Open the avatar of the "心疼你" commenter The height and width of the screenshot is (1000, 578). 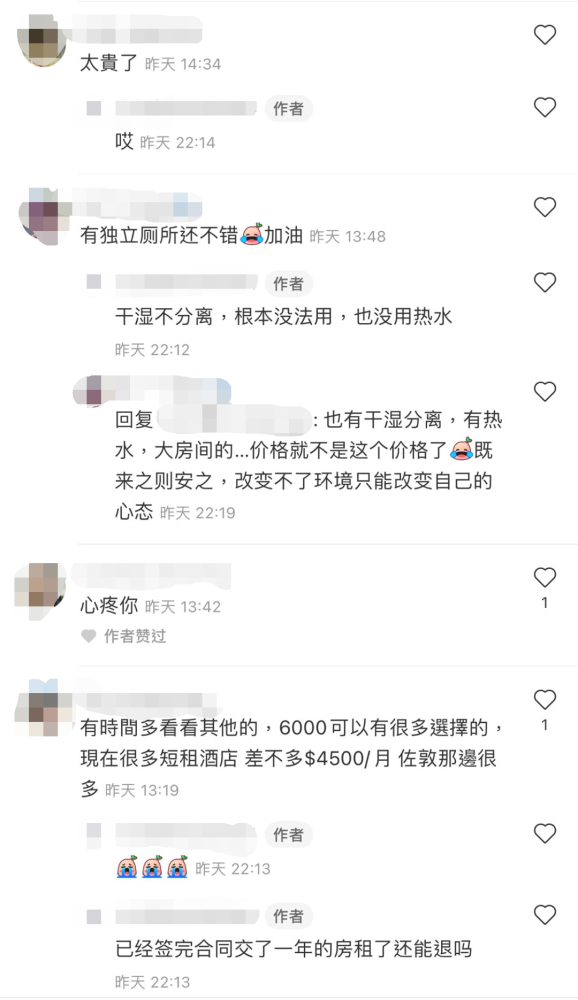point(40,591)
